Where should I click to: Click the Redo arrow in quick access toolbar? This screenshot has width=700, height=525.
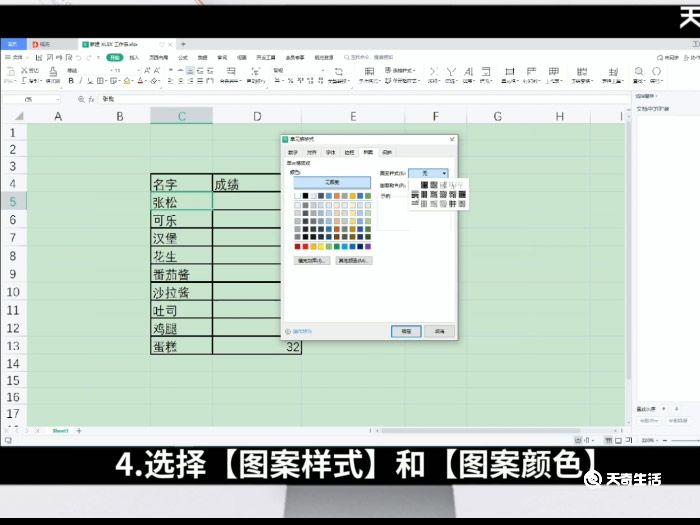point(88,58)
